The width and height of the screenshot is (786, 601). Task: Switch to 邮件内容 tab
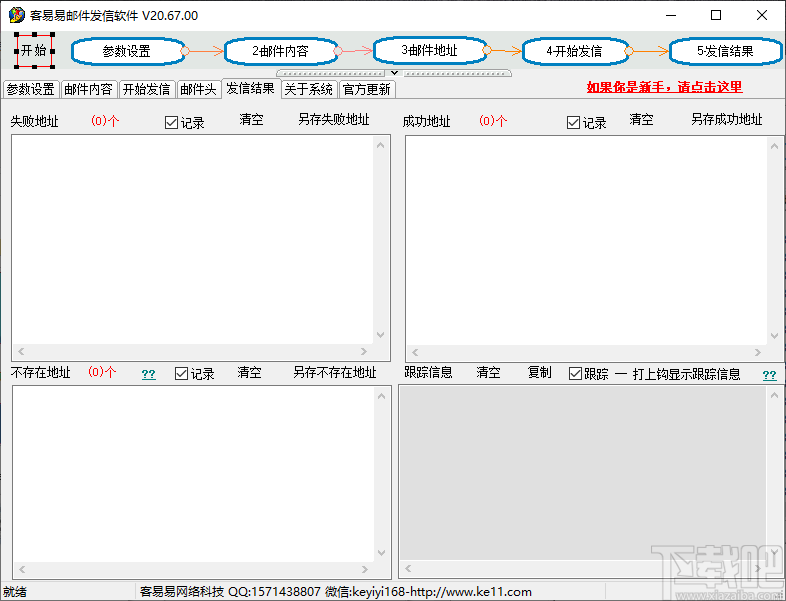tap(89, 89)
